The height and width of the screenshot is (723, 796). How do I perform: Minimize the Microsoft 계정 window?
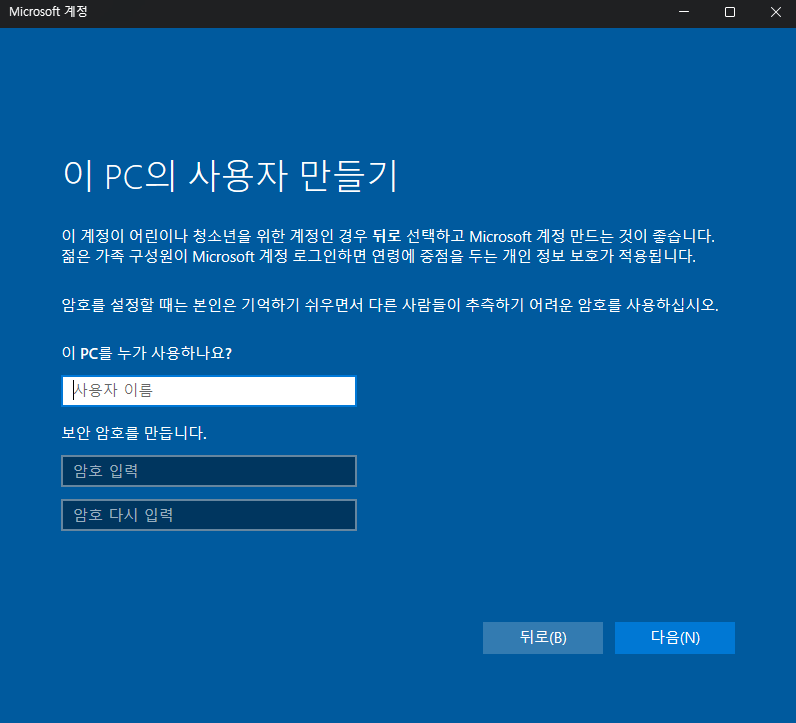pyautogui.click(x=684, y=12)
